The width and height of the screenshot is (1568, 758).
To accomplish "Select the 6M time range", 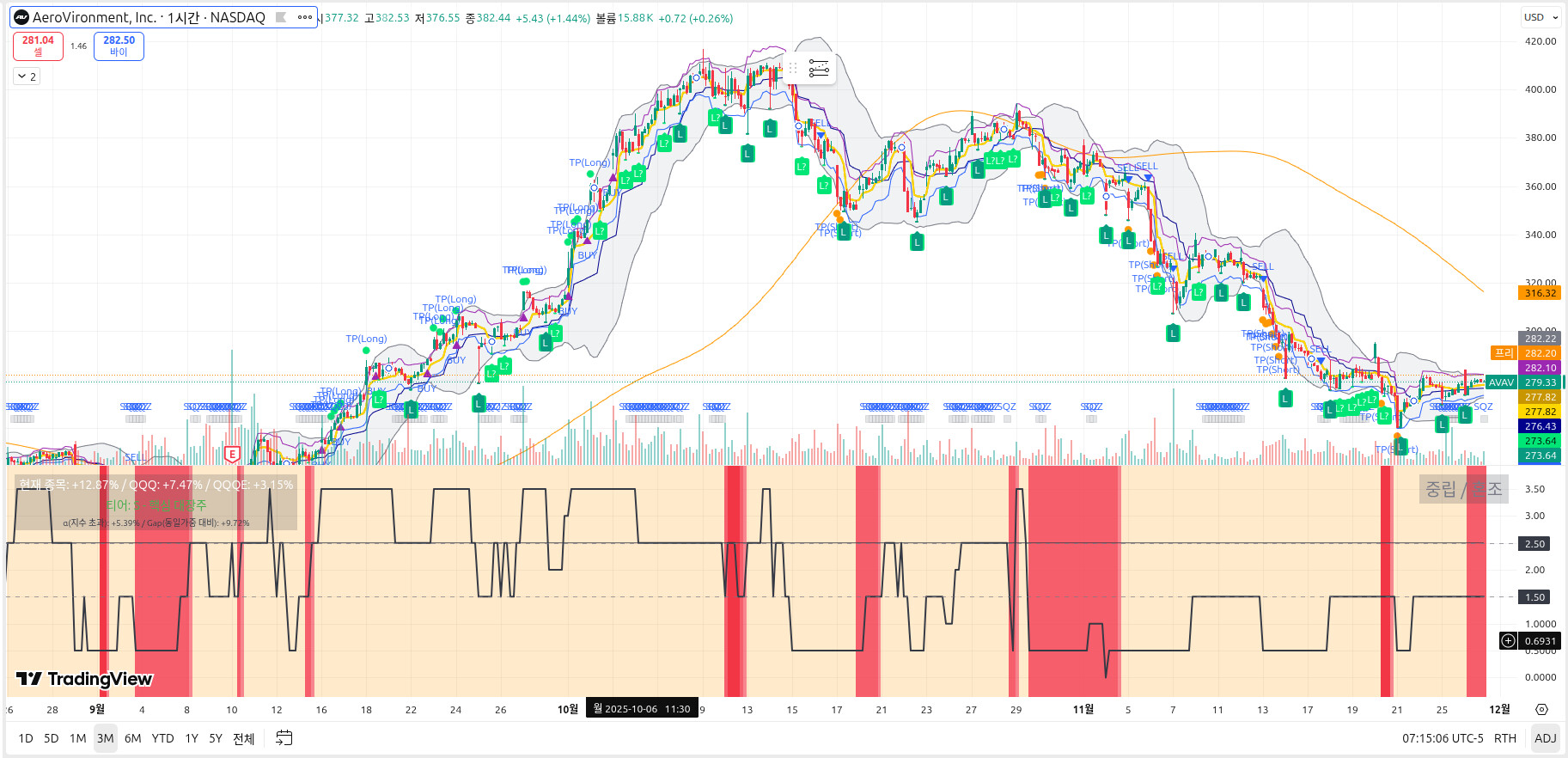I will click(x=133, y=737).
